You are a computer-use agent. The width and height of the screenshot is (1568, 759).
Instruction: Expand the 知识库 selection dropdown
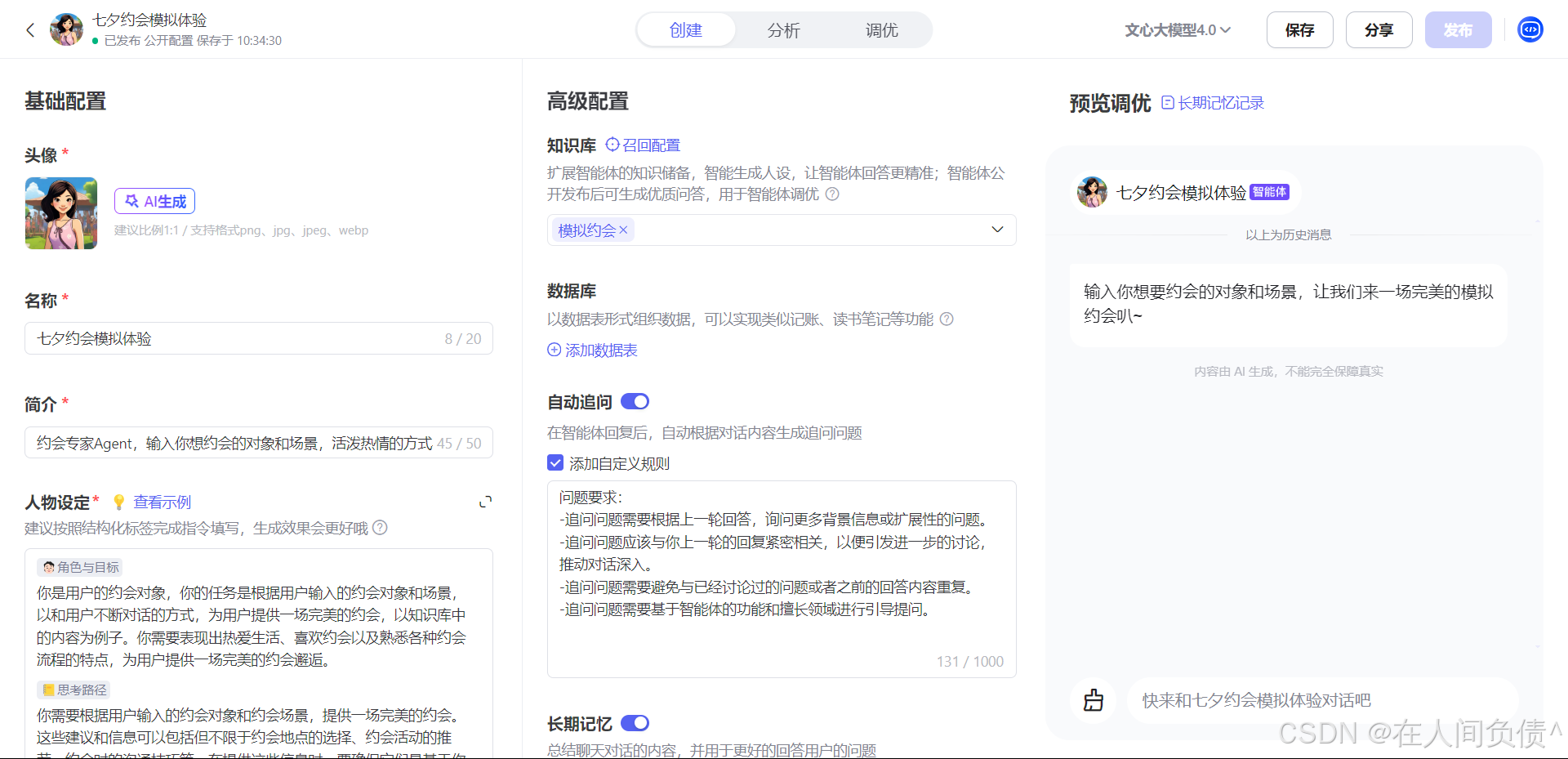click(996, 230)
